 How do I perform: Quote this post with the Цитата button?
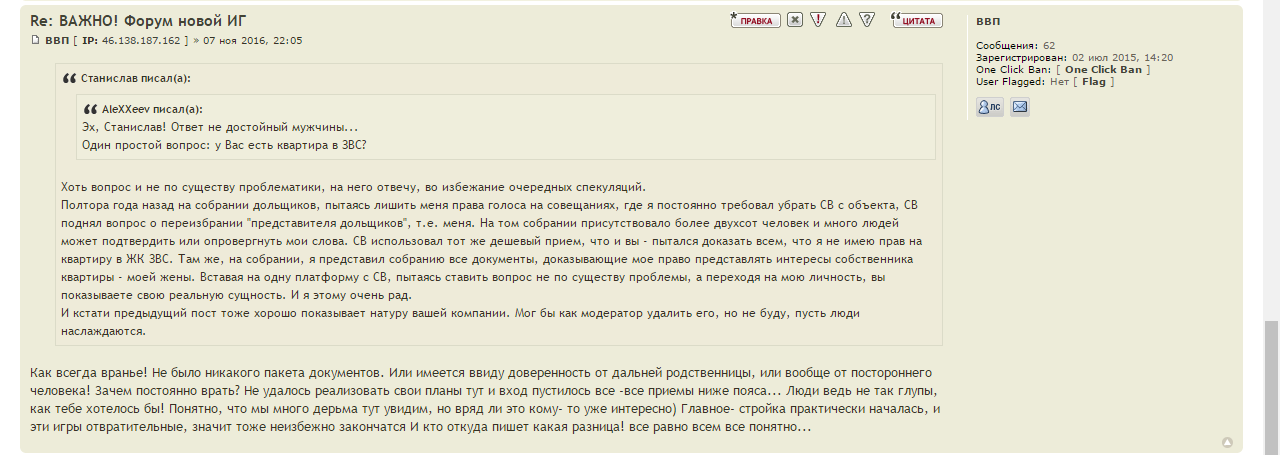coord(916,20)
